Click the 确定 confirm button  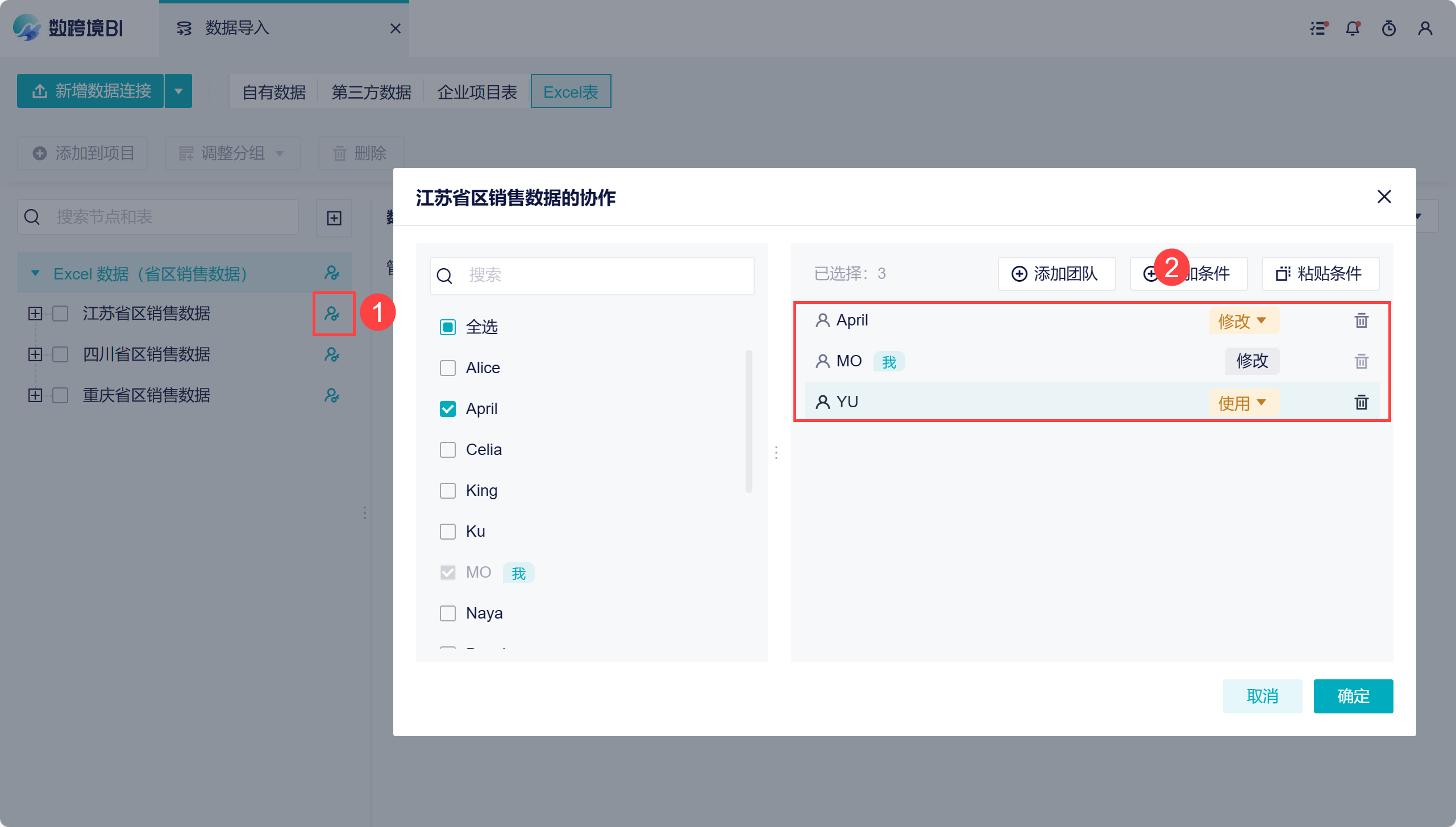(x=1353, y=696)
